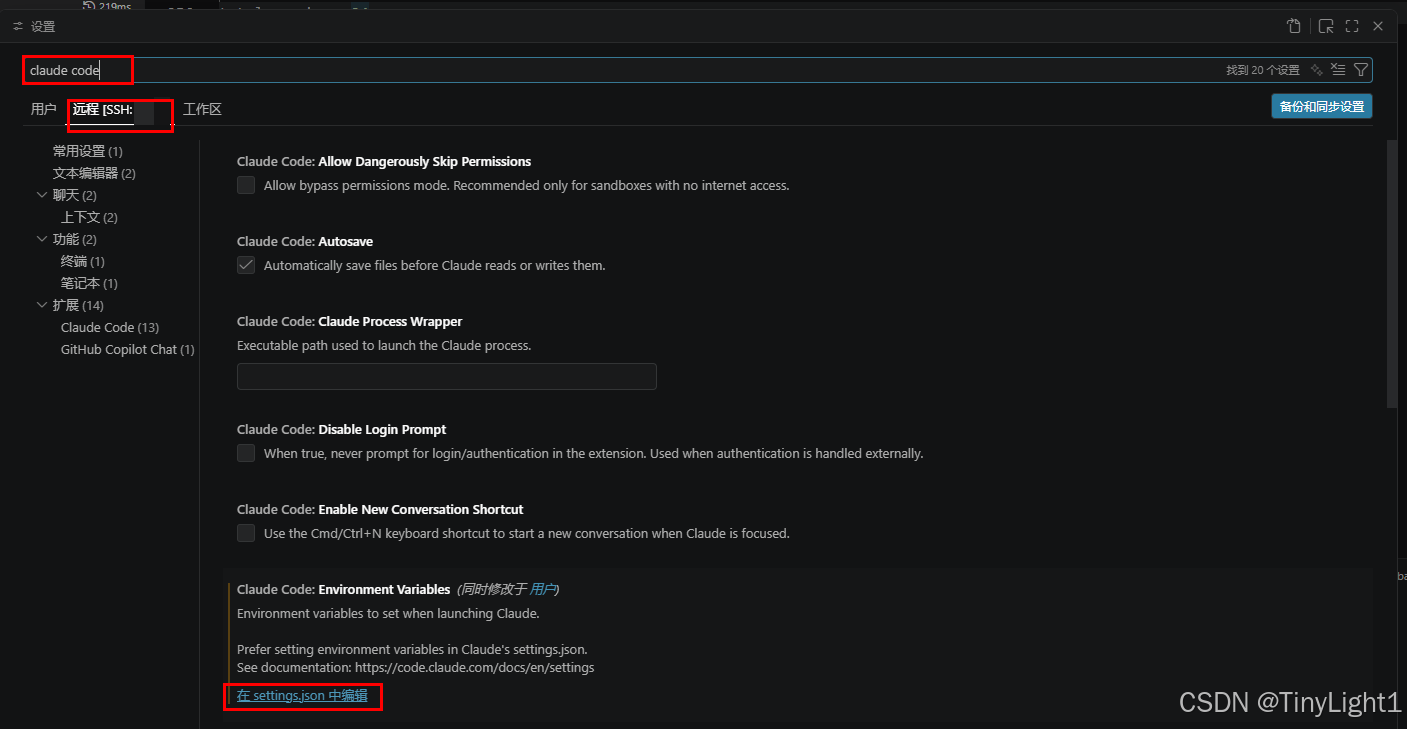Select Claude Code (13) in the tree
The image size is (1407, 729).
pyautogui.click(x=110, y=327)
